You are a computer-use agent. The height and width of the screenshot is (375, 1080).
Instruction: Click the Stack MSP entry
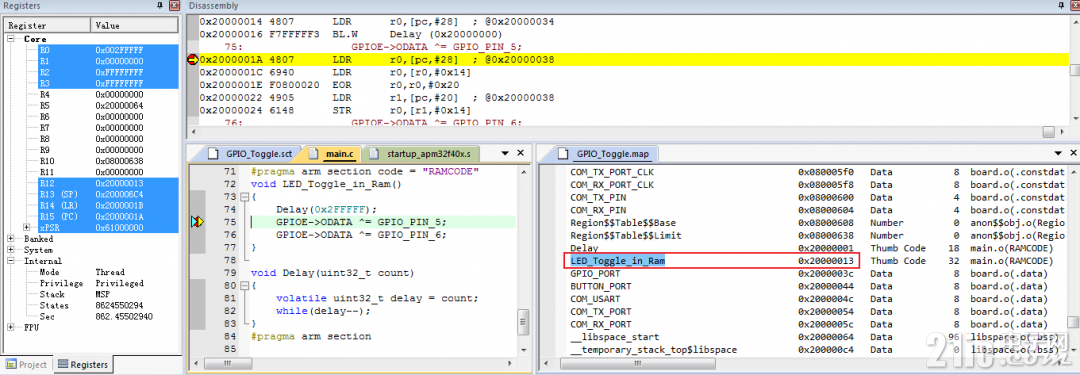tap(109, 294)
